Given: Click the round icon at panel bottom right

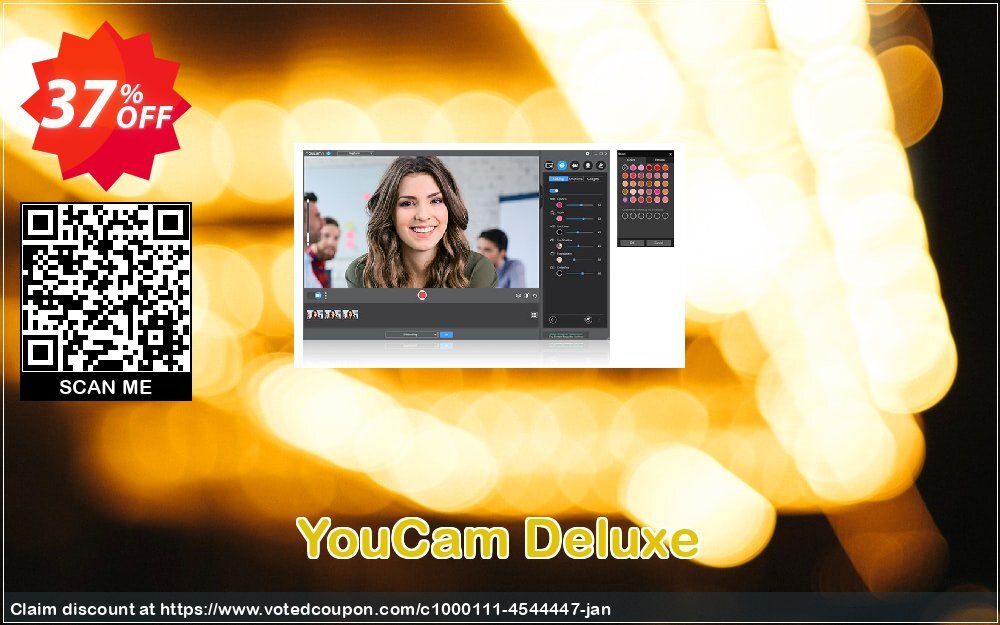Looking at the screenshot, I should pyautogui.click(x=588, y=320).
